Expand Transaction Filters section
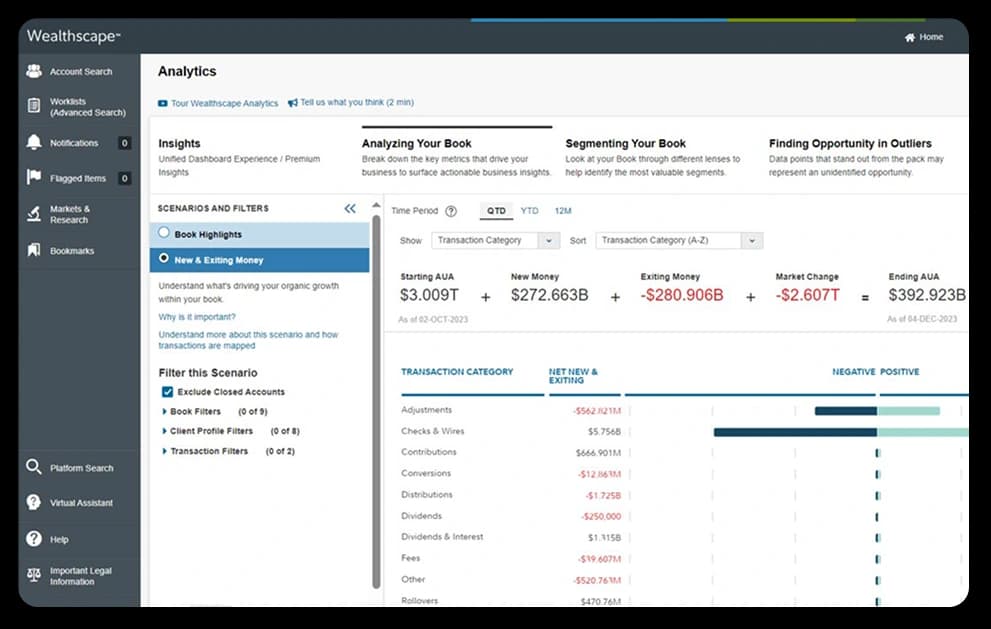Screen dimensions: 991x629 pos(165,451)
